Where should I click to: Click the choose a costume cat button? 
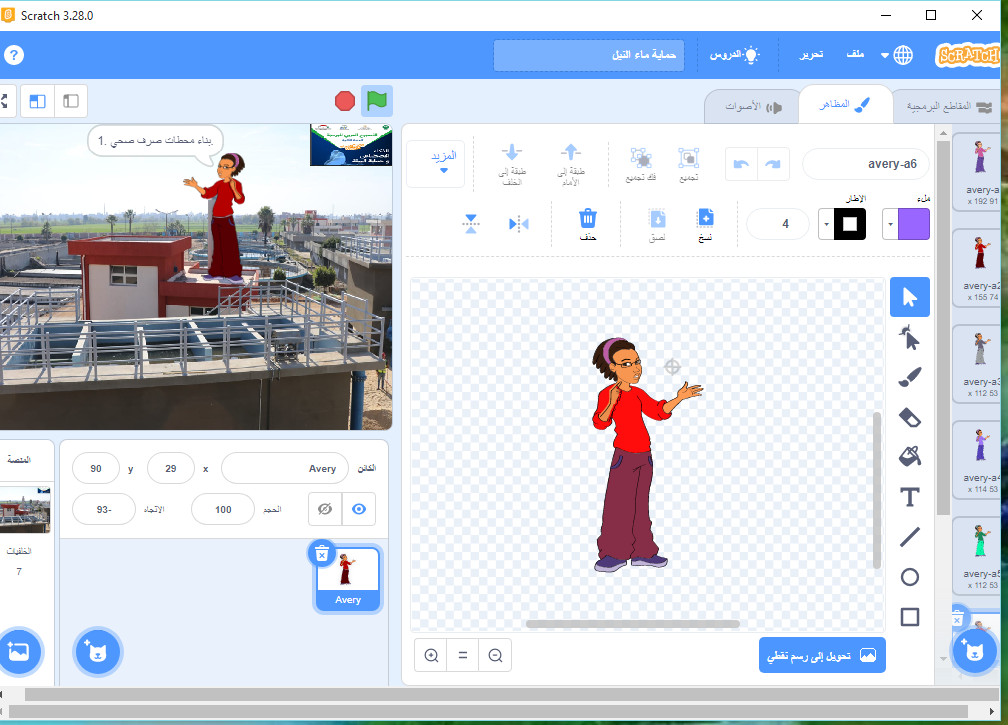(x=973, y=652)
